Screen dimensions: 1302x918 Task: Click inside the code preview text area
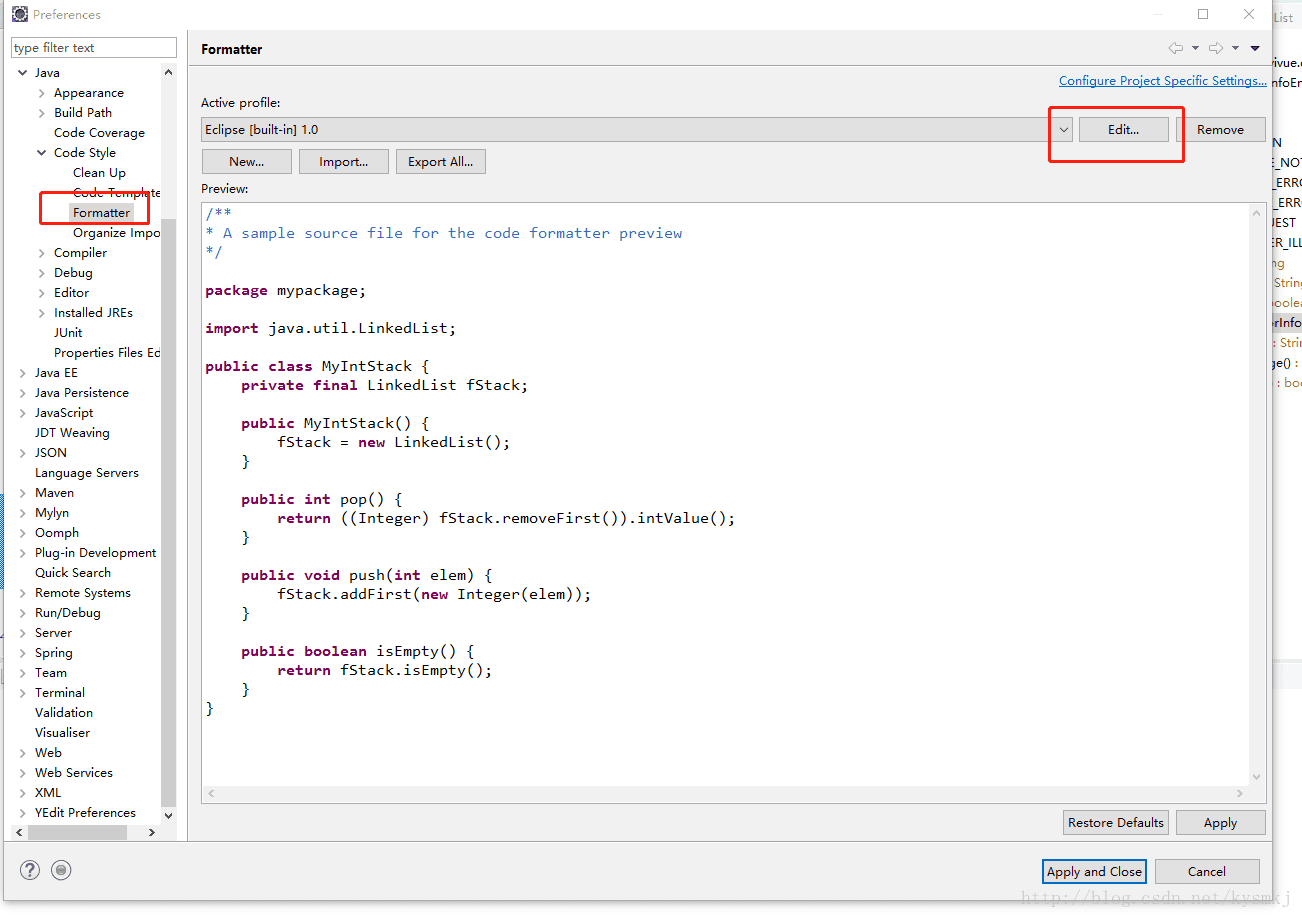click(726, 494)
